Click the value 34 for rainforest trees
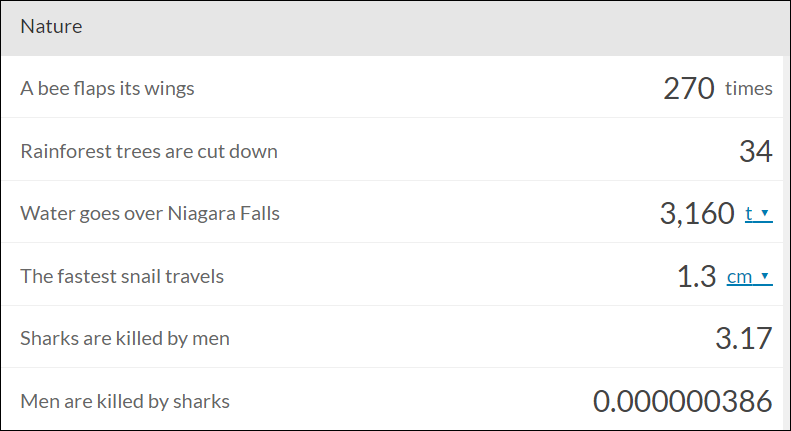The width and height of the screenshot is (791, 431). [x=756, y=151]
